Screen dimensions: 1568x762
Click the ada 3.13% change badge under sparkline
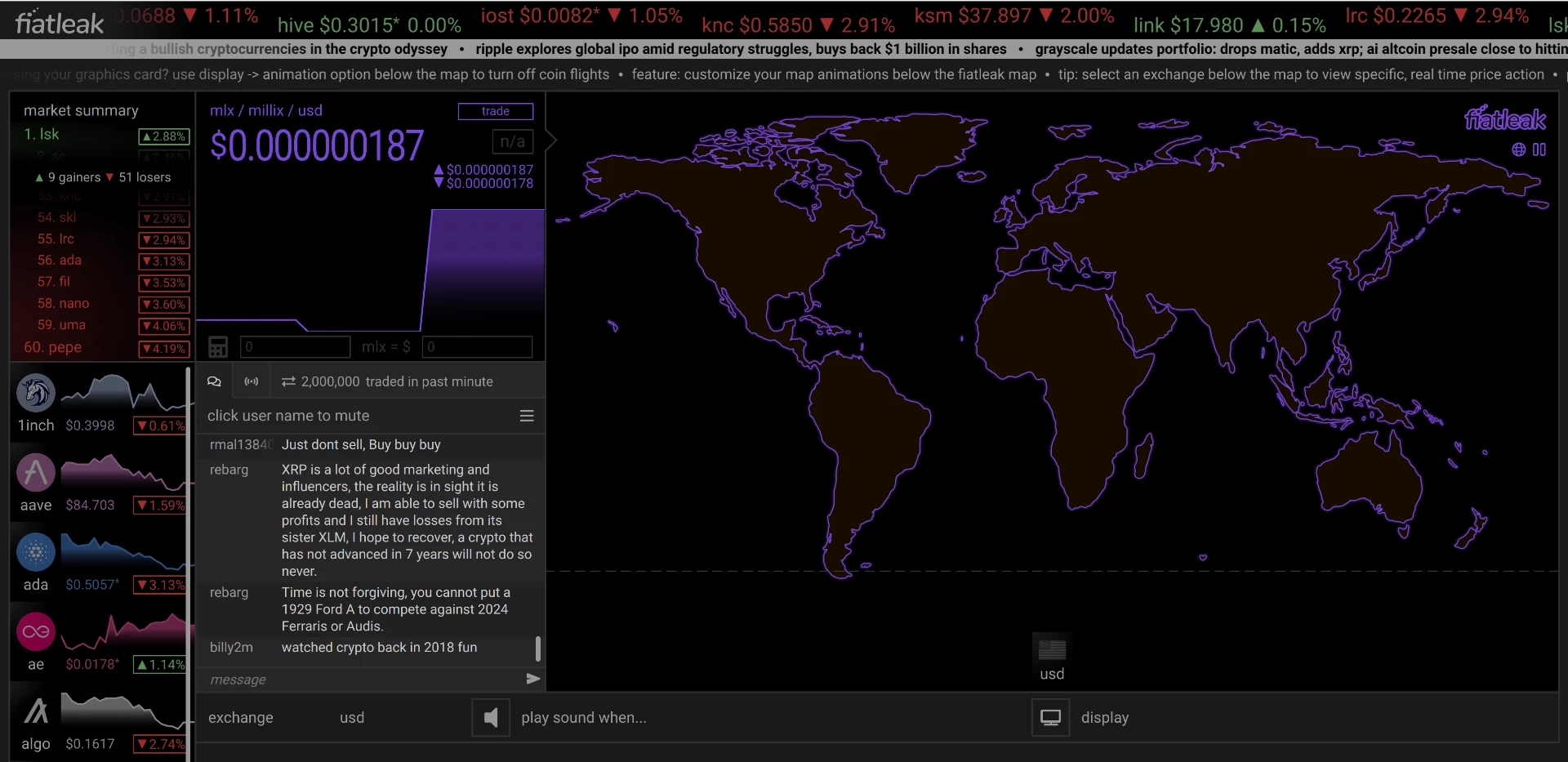tap(161, 585)
